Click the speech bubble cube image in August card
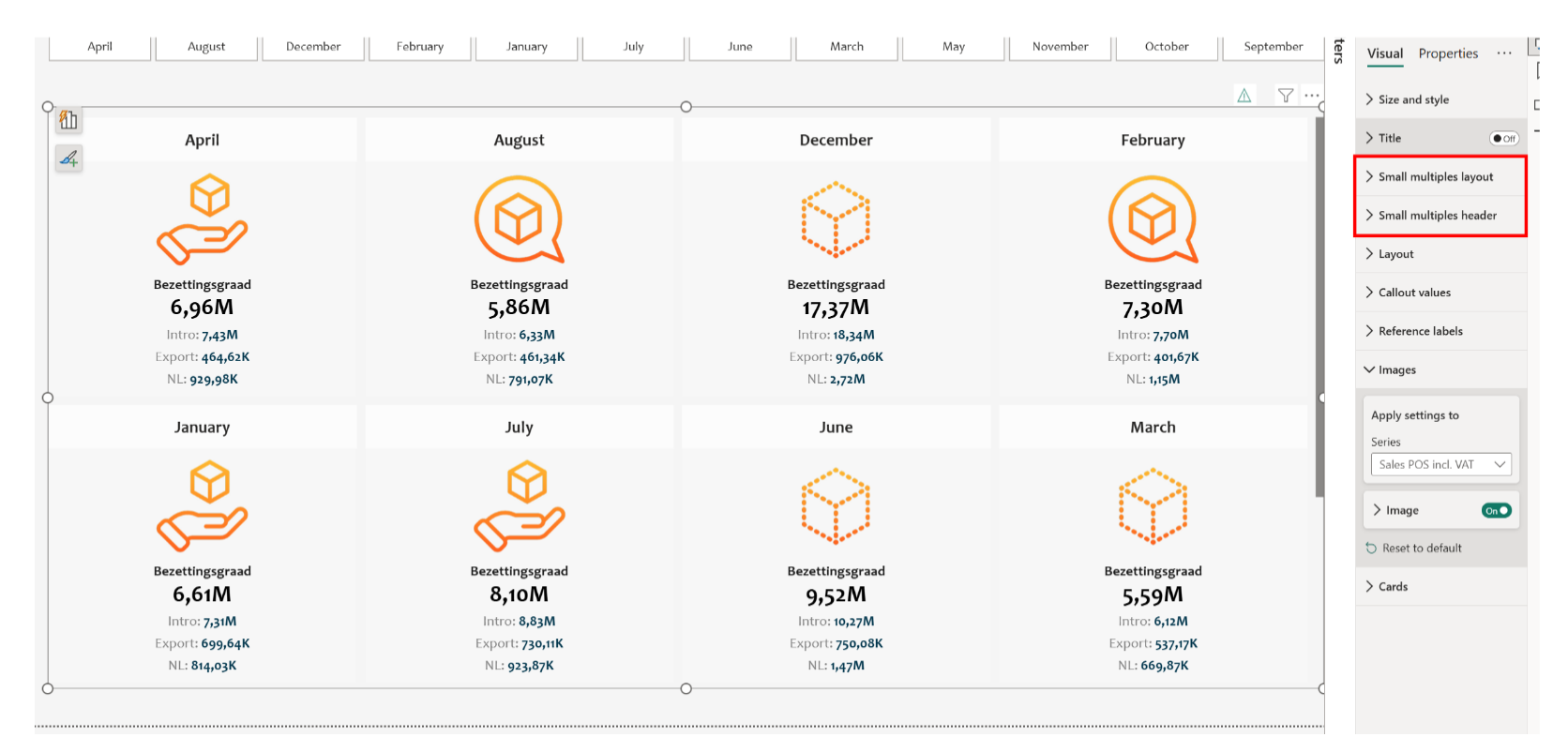The width and height of the screenshot is (1568, 752). [x=519, y=219]
